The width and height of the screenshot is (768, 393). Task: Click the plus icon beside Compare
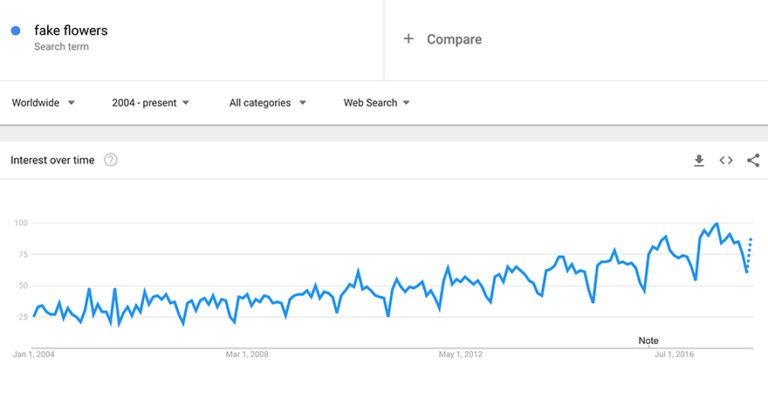[x=408, y=39]
